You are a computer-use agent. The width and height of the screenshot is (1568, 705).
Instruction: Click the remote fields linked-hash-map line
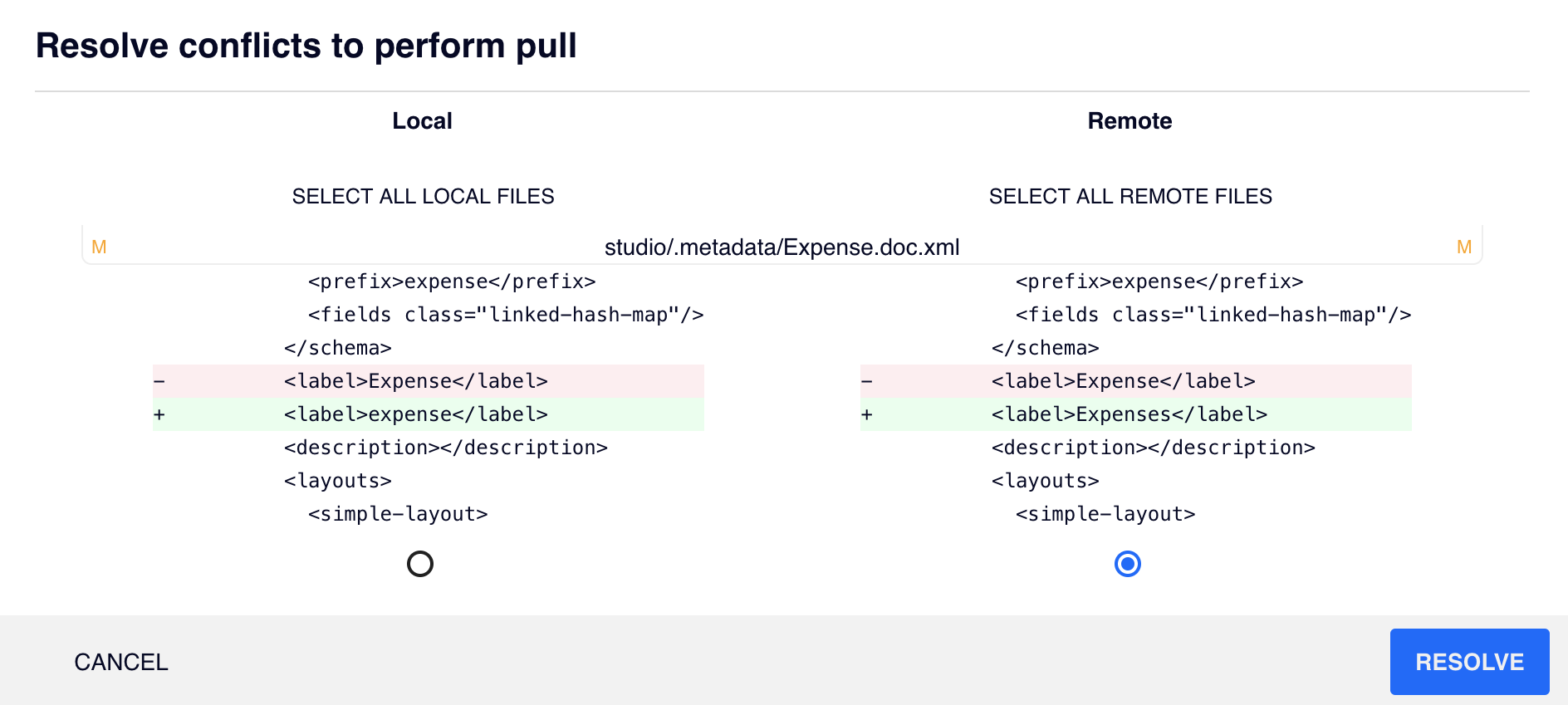pyautogui.click(x=1213, y=315)
